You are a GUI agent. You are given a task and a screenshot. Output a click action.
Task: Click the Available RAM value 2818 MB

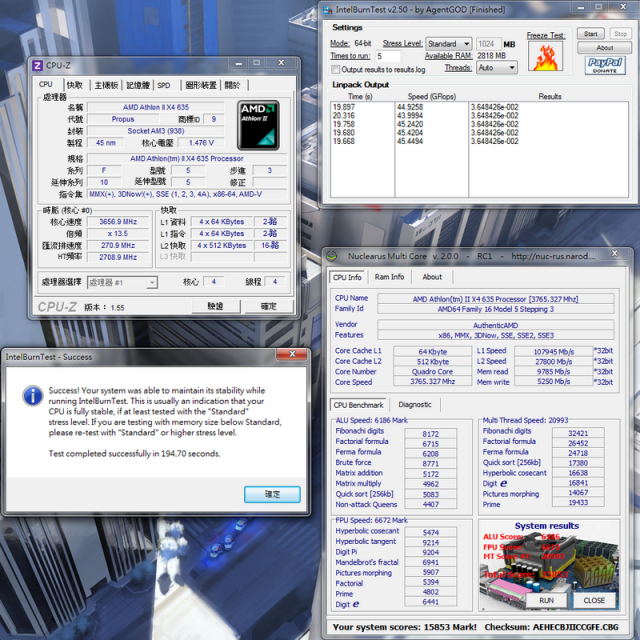point(491,56)
